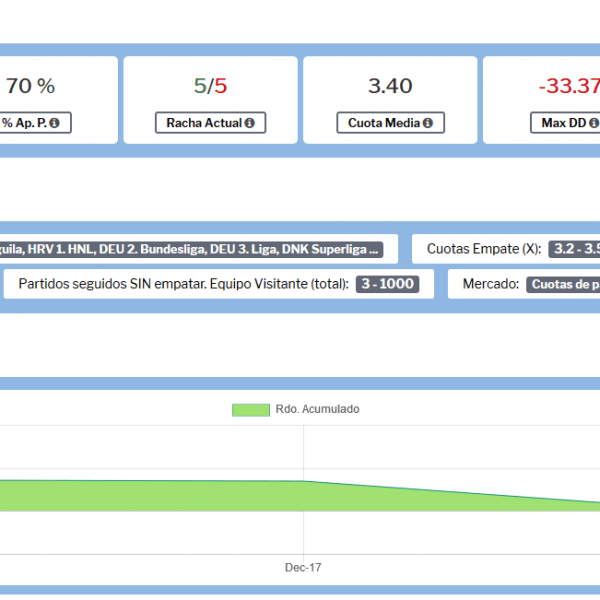Click info icon beside Racha Actual
600x600 pixels.
[x=249, y=123]
